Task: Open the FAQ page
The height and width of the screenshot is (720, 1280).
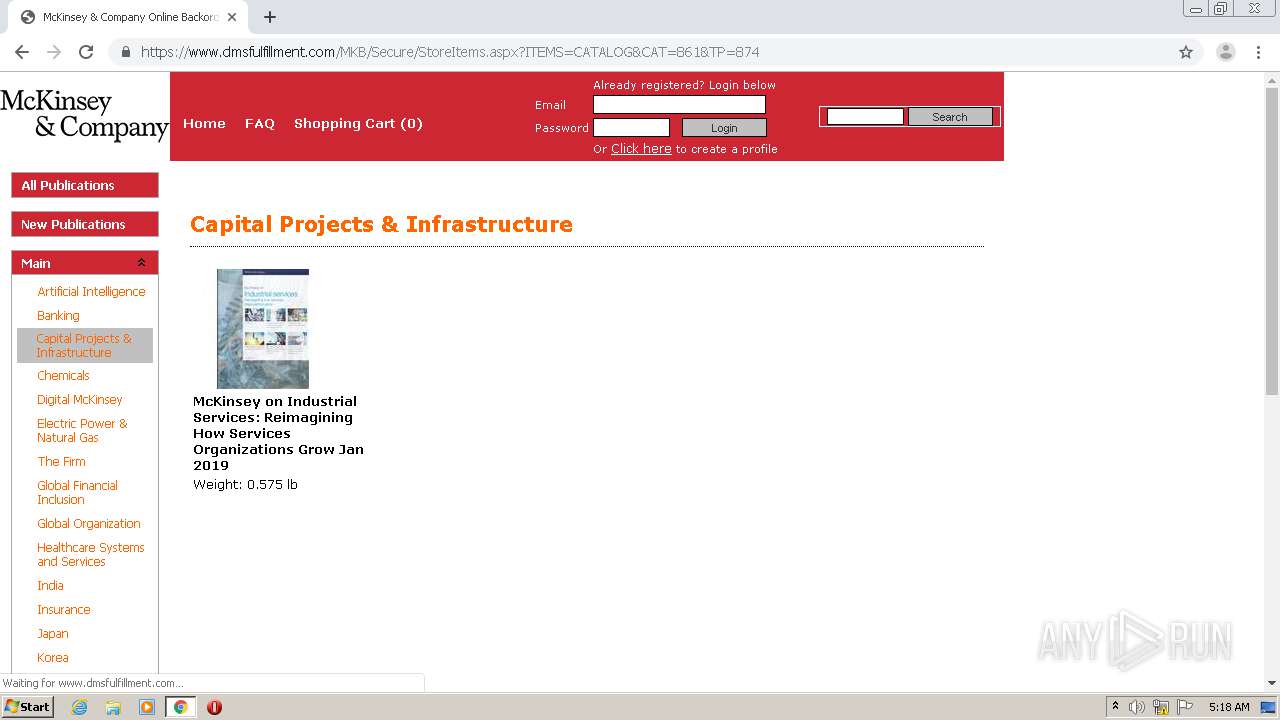Action: pyautogui.click(x=260, y=123)
